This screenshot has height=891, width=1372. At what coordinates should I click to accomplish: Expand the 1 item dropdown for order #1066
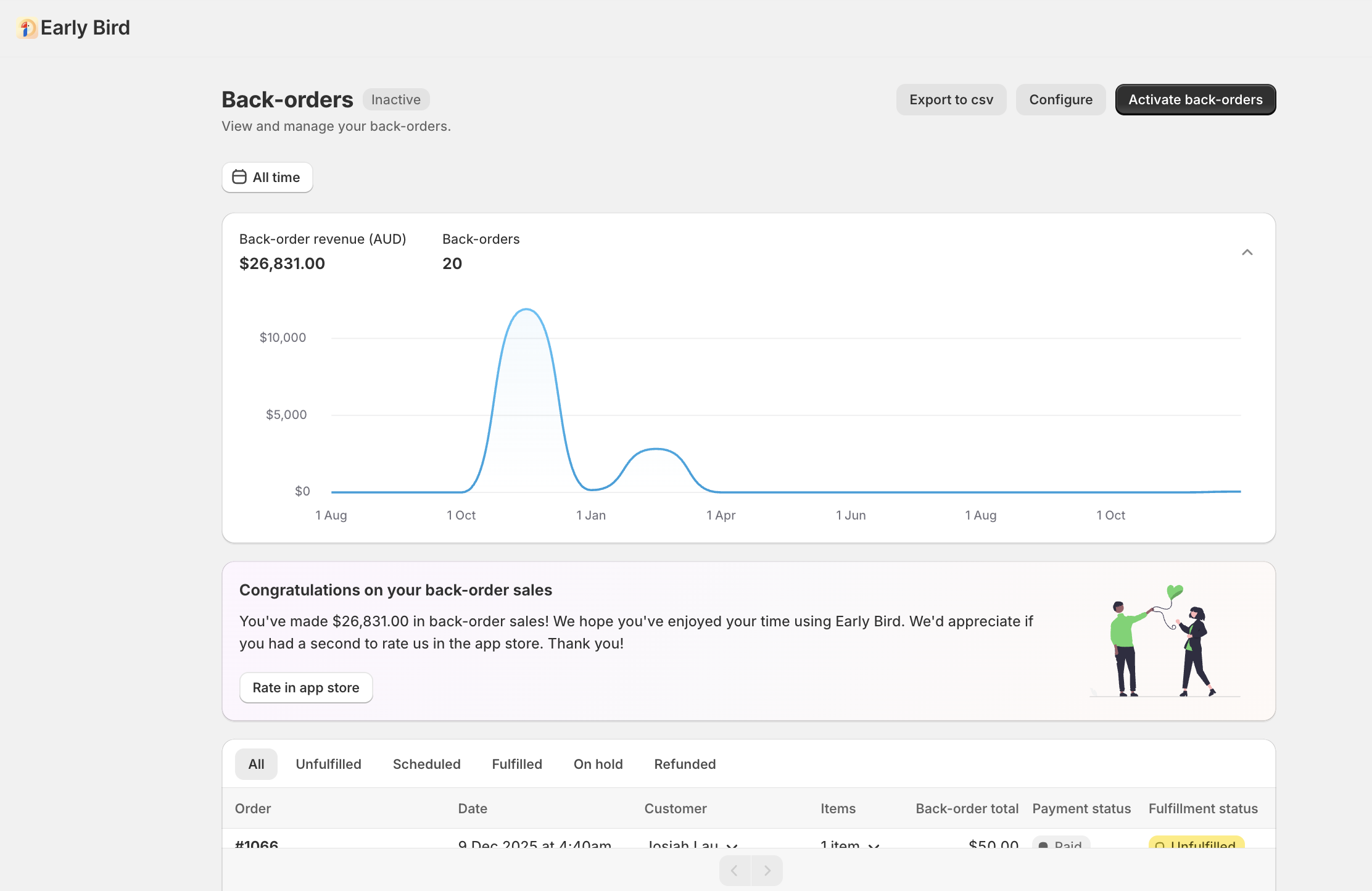coord(874,847)
